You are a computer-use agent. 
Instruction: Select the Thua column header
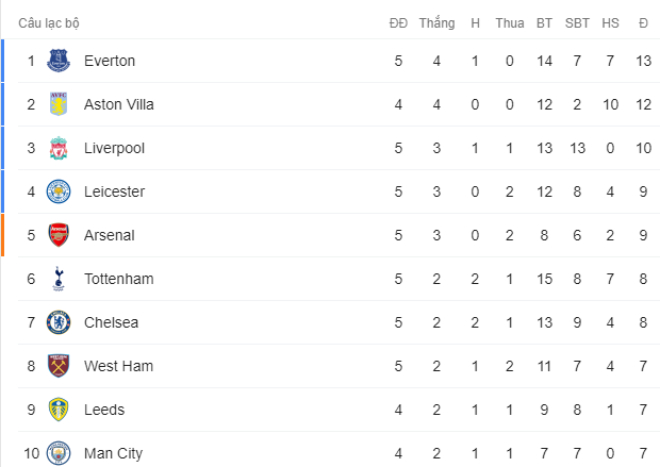[510, 23]
